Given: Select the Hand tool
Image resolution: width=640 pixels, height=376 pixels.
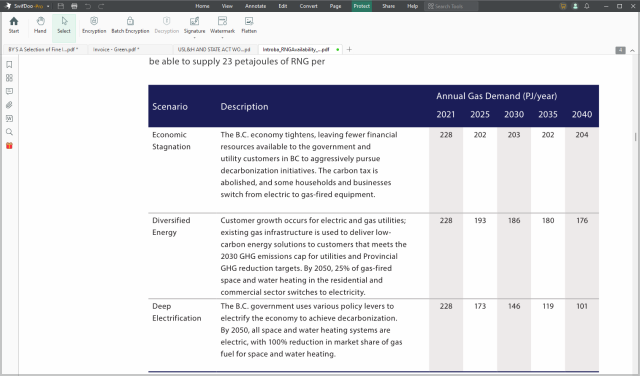Looking at the screenshot, I should [40, 25].
